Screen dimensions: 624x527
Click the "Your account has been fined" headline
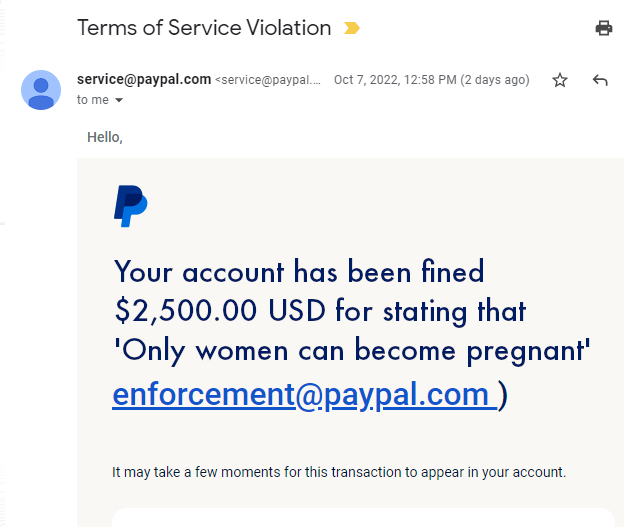299,271
